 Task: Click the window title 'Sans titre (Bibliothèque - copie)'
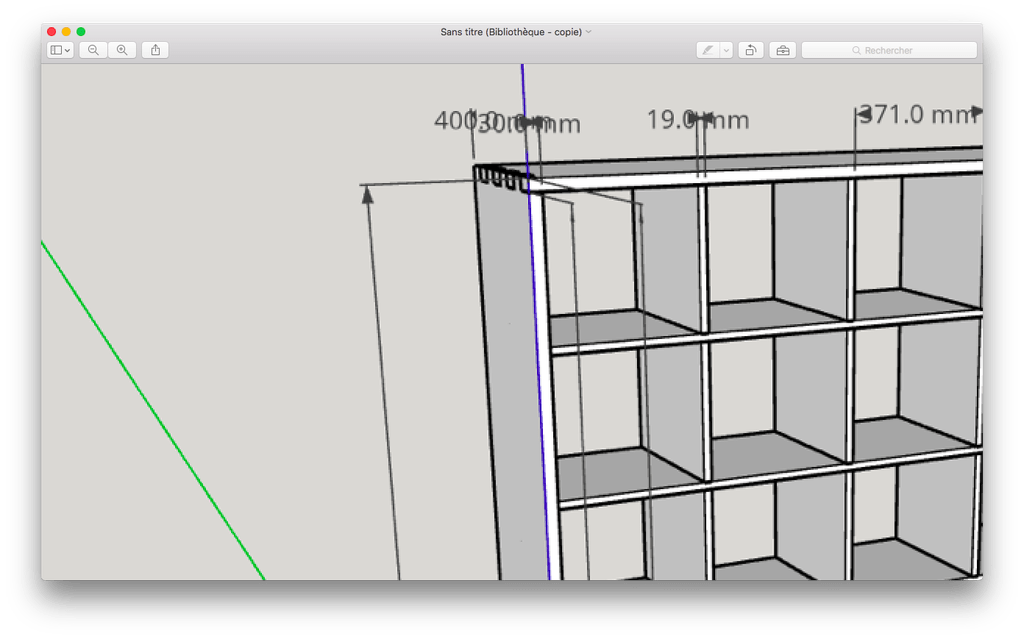click(x=511, y=31)
